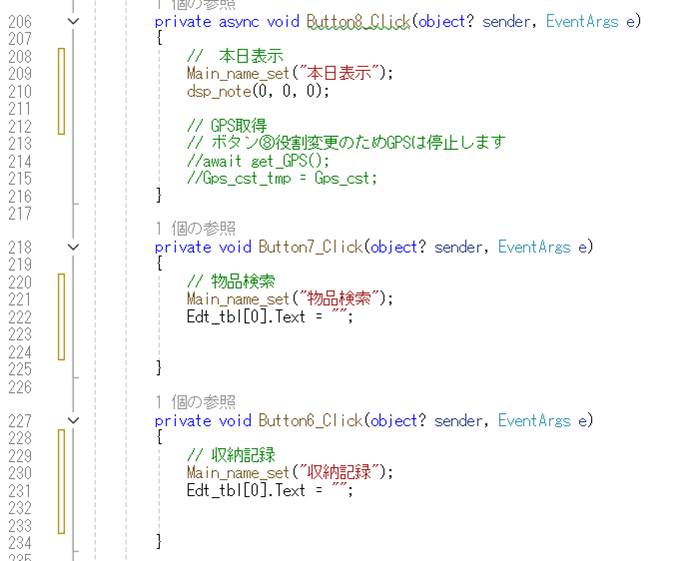Click the commented Gps_cst_tmp assignment line
This screenshot has width=691, height=561.
[x=281, y=179]
